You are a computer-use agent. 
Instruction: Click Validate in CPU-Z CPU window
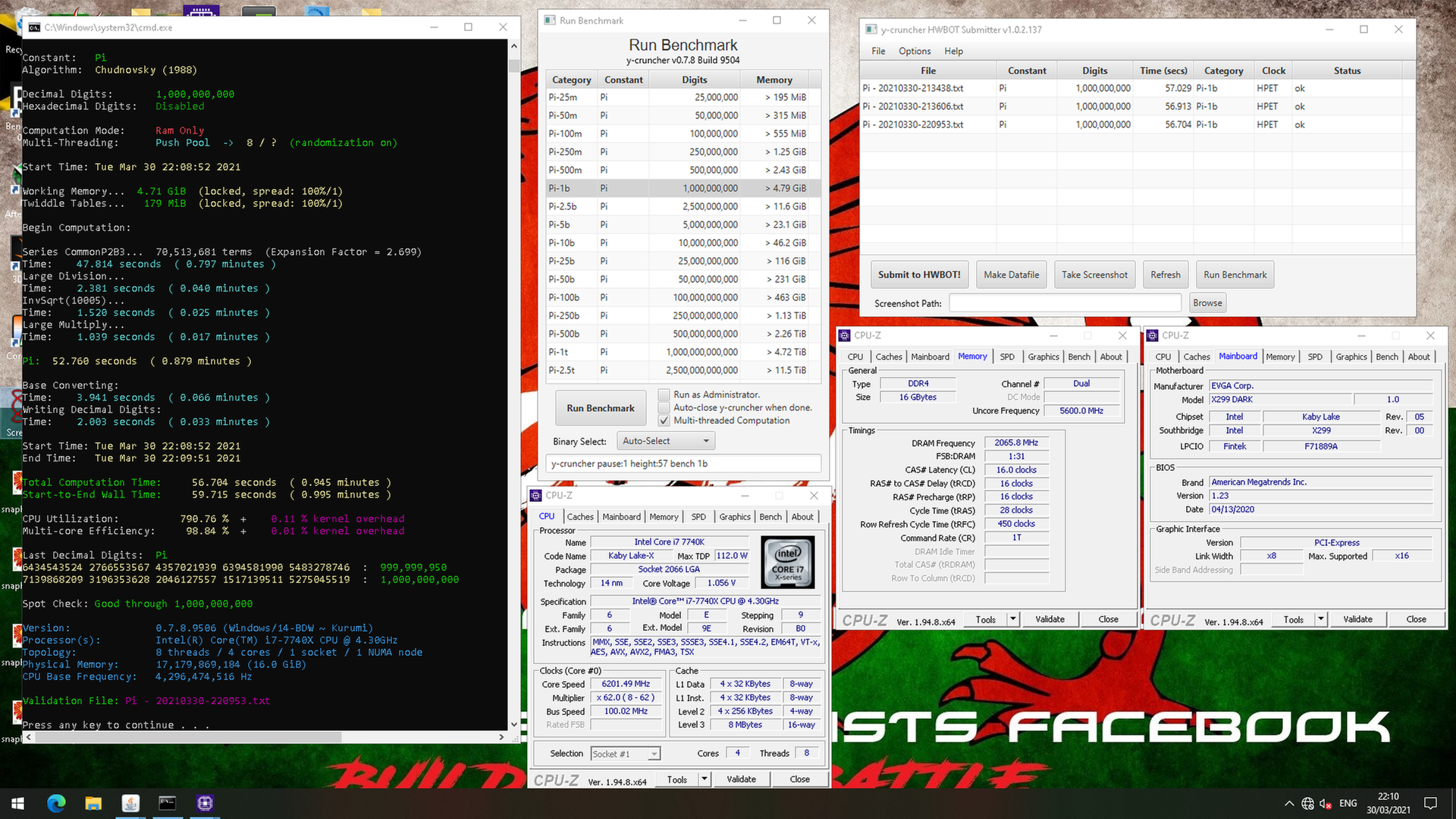coord(741,780)
